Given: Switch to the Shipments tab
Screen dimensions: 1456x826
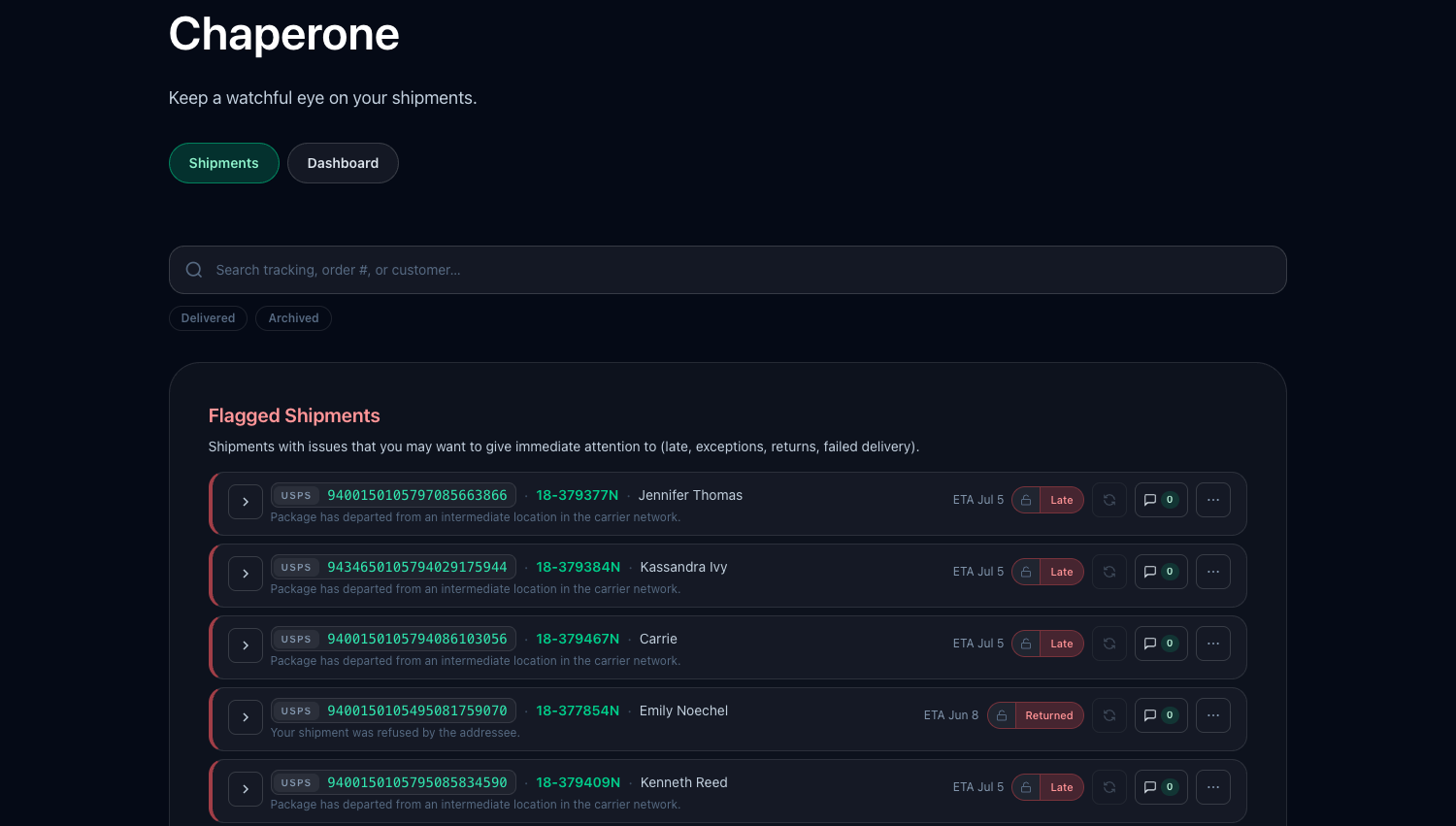Looking at the screenshot, I should click(223, 163).
